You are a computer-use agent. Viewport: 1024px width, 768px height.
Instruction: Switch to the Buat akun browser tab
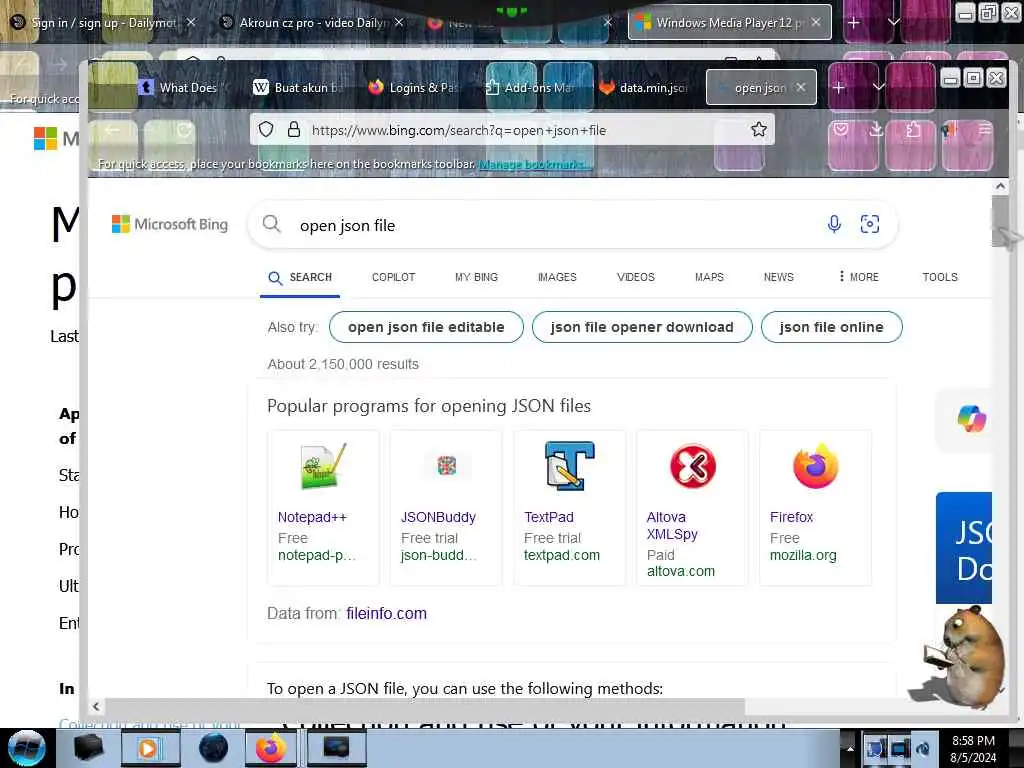[x=297, y=87]
